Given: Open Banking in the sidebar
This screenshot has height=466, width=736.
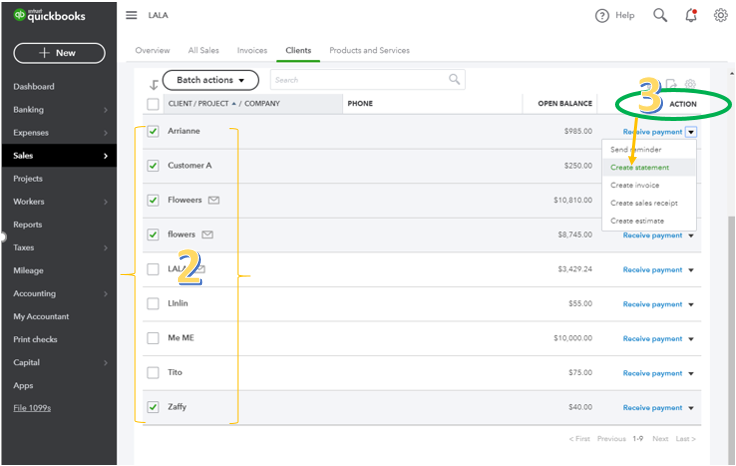Looking at the screenshot, I should pyautogui.click(x=28, y=110).
